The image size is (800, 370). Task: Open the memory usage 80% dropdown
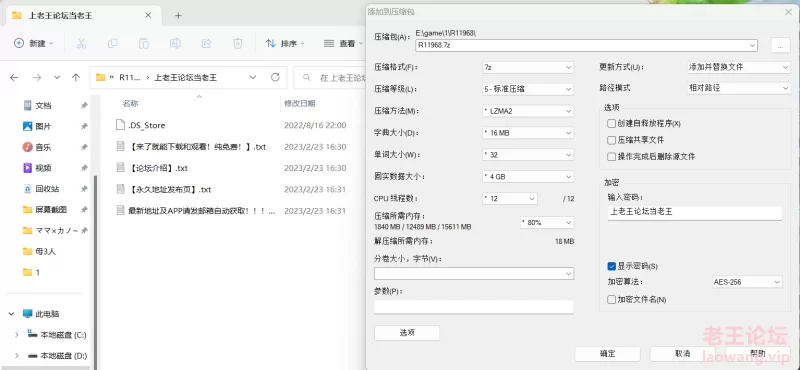pyautogui.click(x=546, y=223)
